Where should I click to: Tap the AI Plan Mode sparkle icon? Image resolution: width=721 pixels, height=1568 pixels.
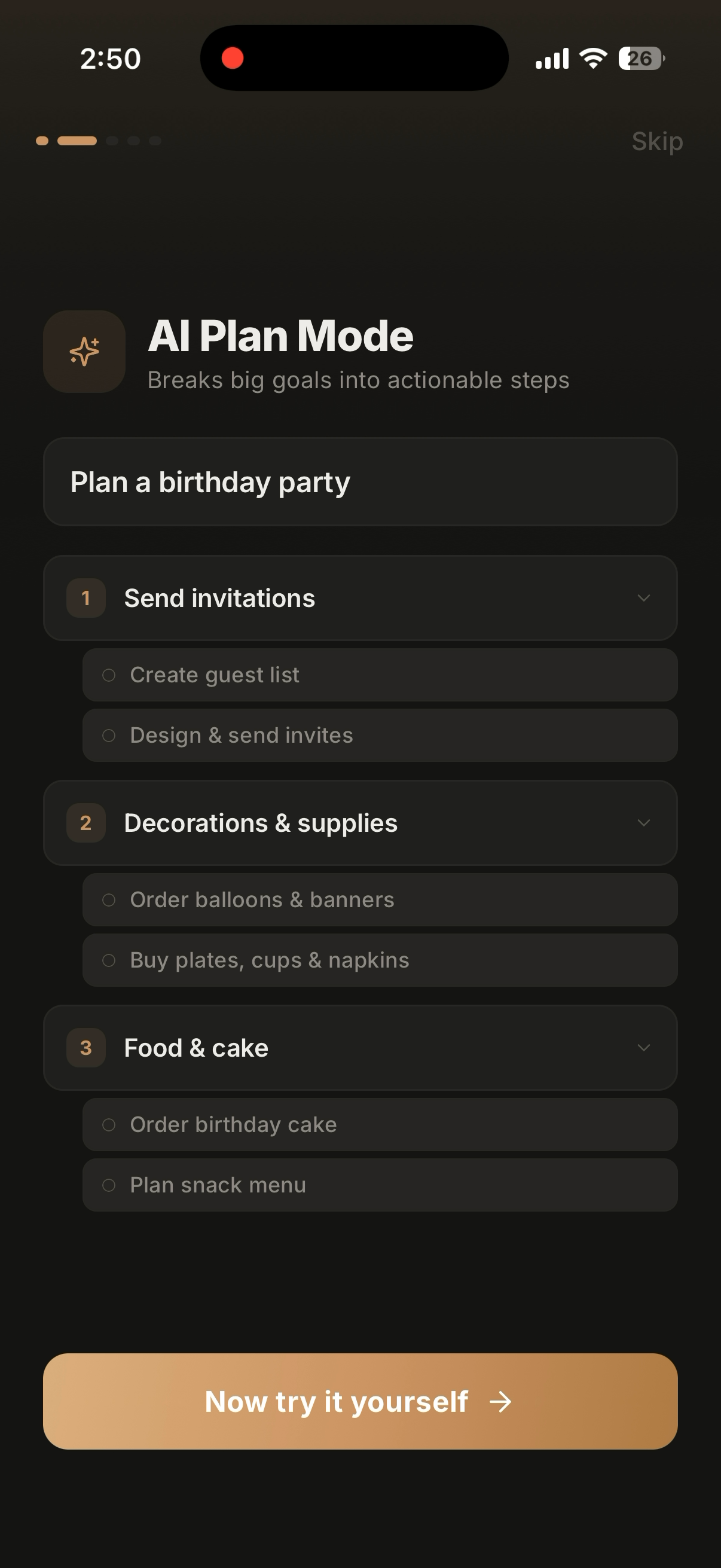[84, 352]
